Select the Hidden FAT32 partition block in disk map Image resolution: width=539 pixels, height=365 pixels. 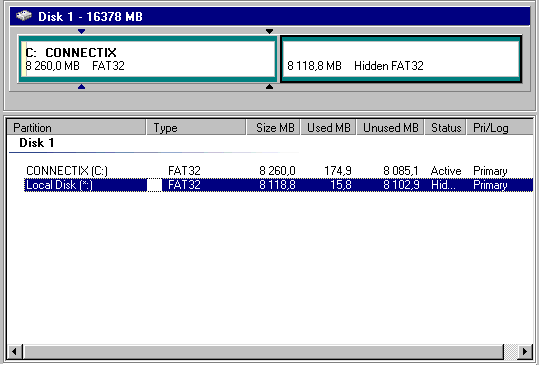coord(401,59)
